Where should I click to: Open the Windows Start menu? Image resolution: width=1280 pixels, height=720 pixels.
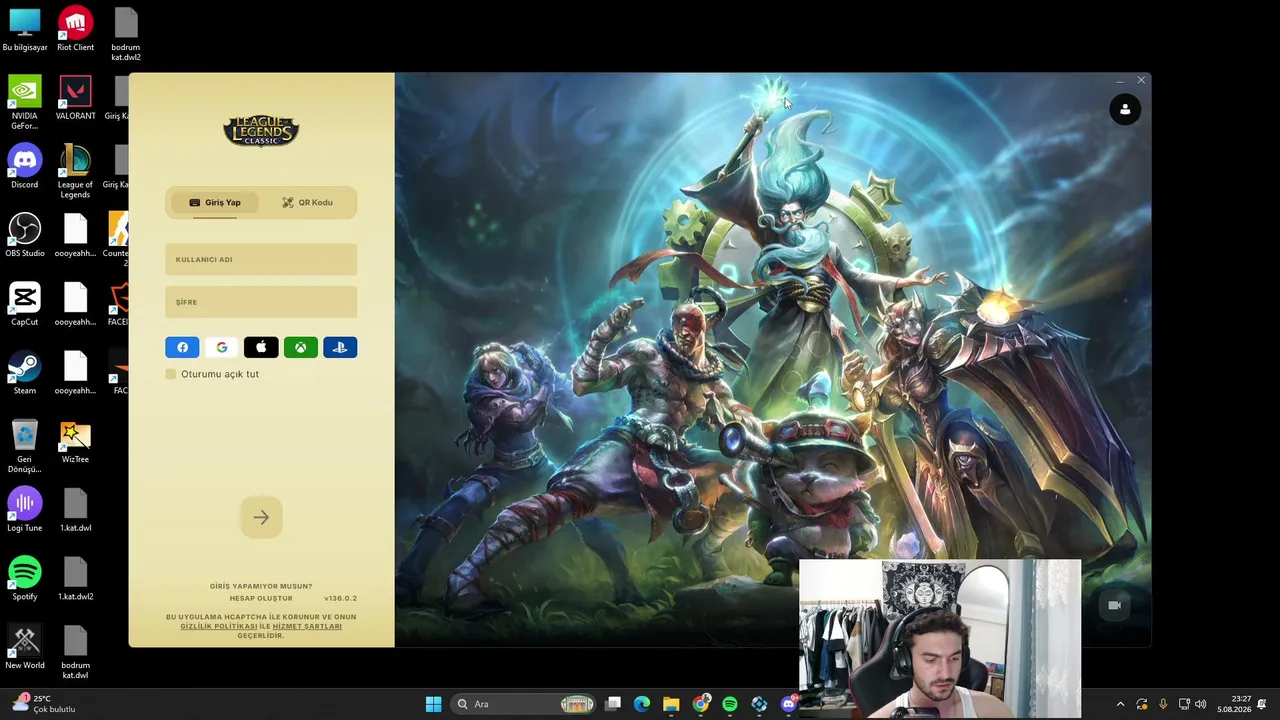[433, 704]
